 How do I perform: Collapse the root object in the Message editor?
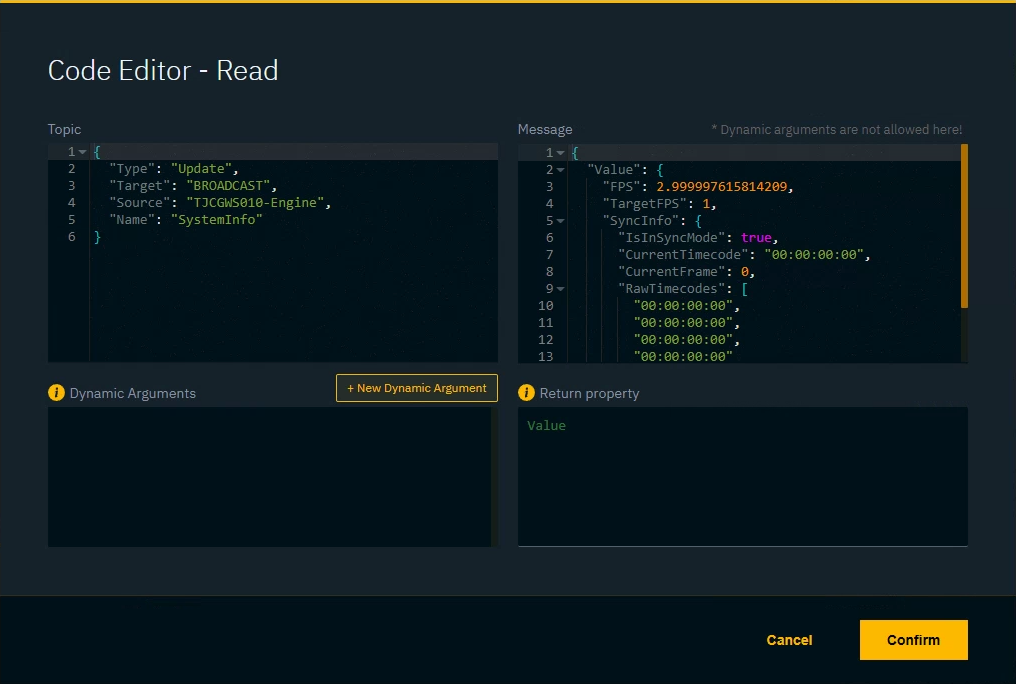pyautogui.click(x=562, y=152)
